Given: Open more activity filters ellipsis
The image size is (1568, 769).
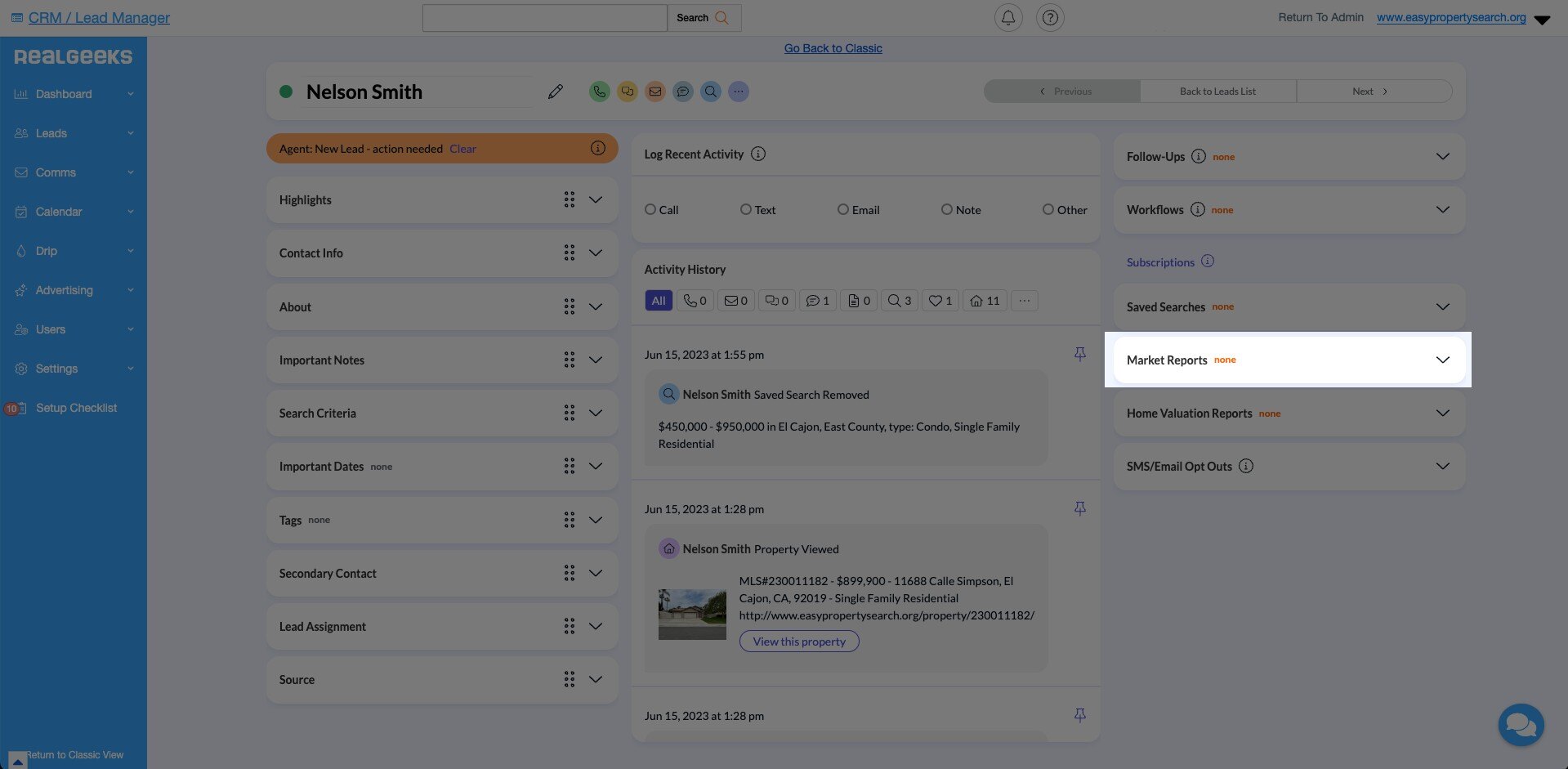Looking at the screenshot, I should point(1025,301).
